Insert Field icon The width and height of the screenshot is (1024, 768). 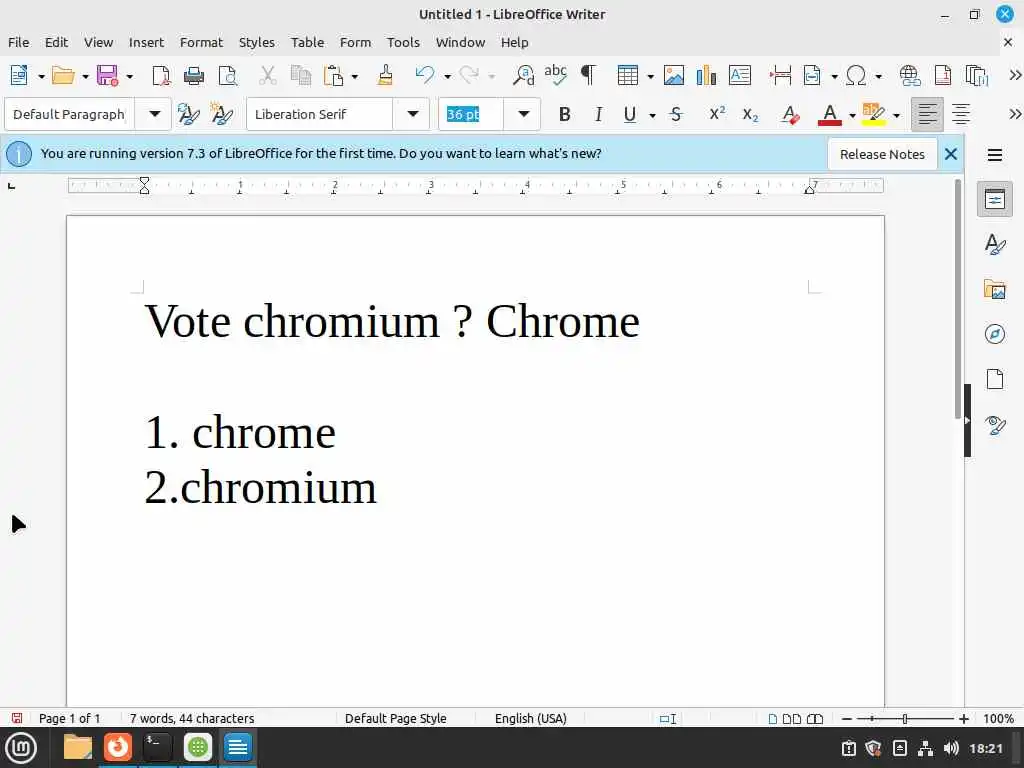(x=812, y=76)
